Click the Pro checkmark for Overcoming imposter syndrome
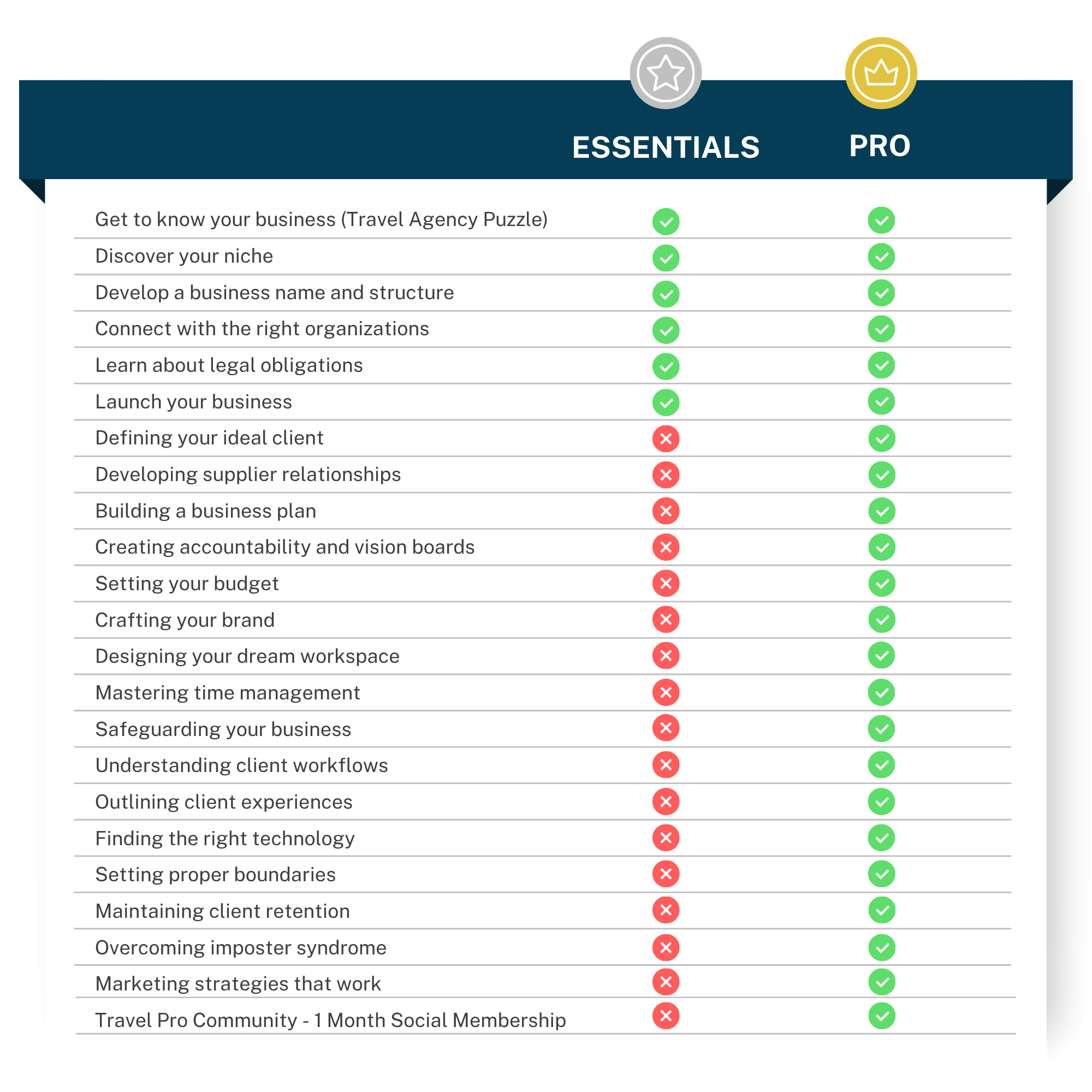1092x1092 pixels. 881,947
